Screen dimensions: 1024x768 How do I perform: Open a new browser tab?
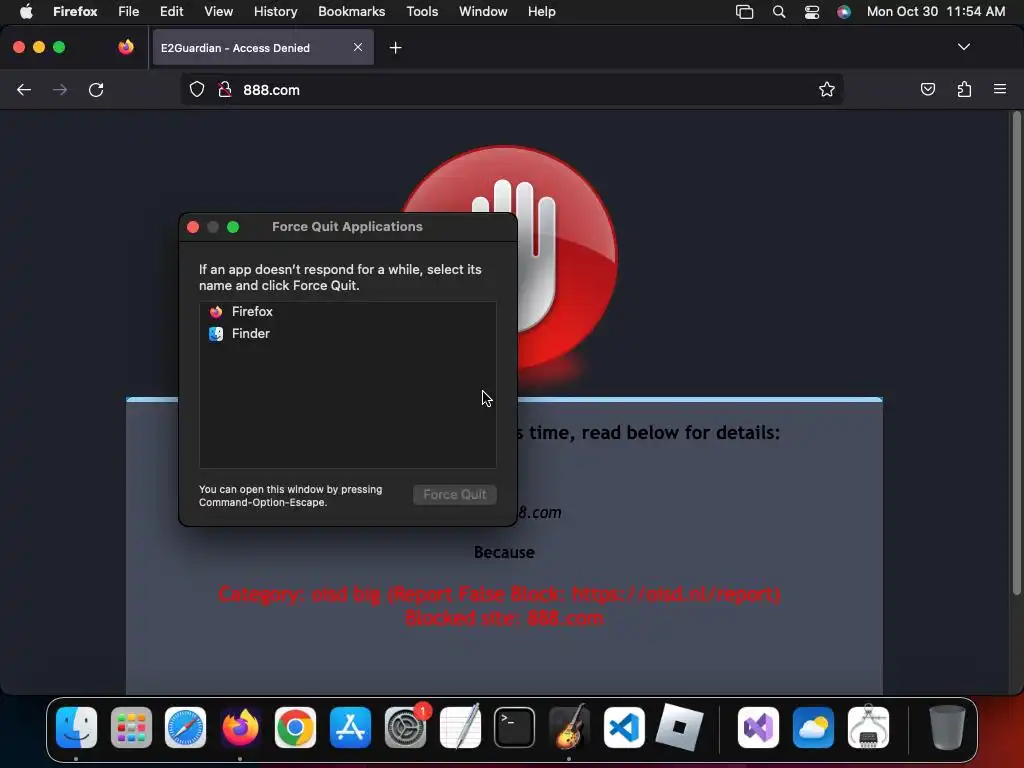[395, 48]
